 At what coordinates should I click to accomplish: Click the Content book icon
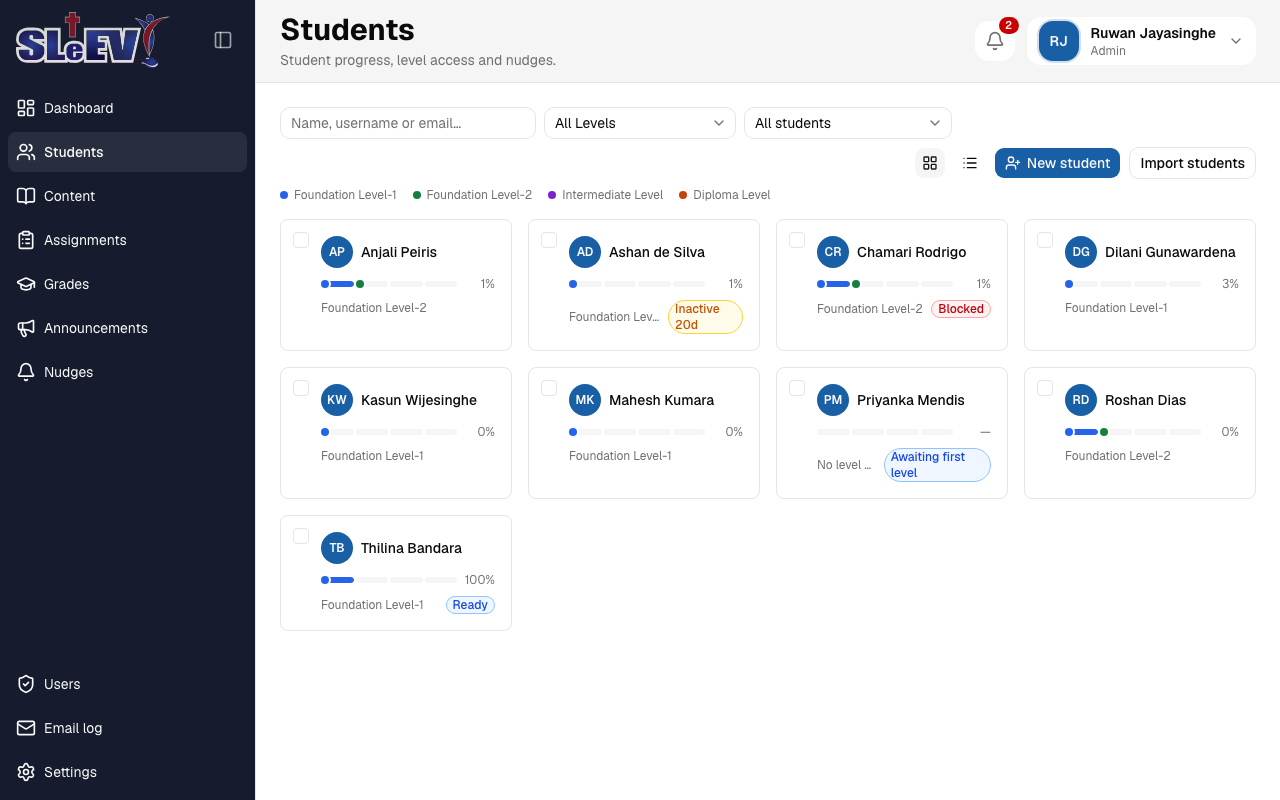click(x=26, y=196)
